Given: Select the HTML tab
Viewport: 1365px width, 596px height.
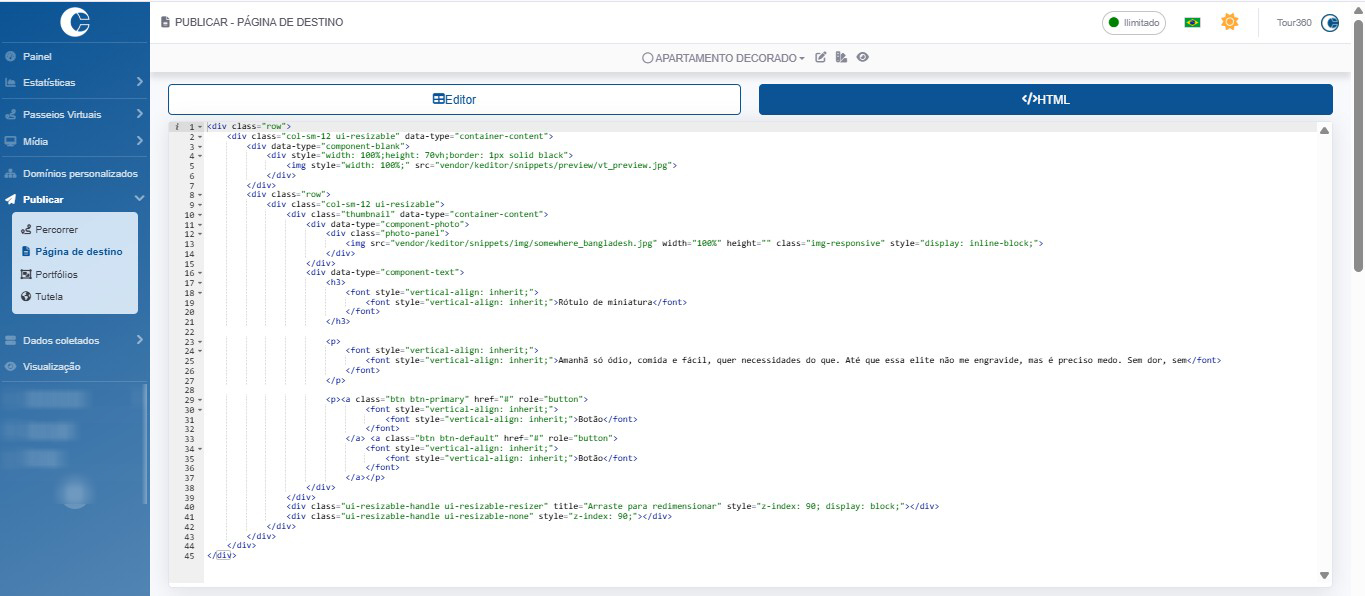Looking at the screenshot, I should tap(1045, 99).
